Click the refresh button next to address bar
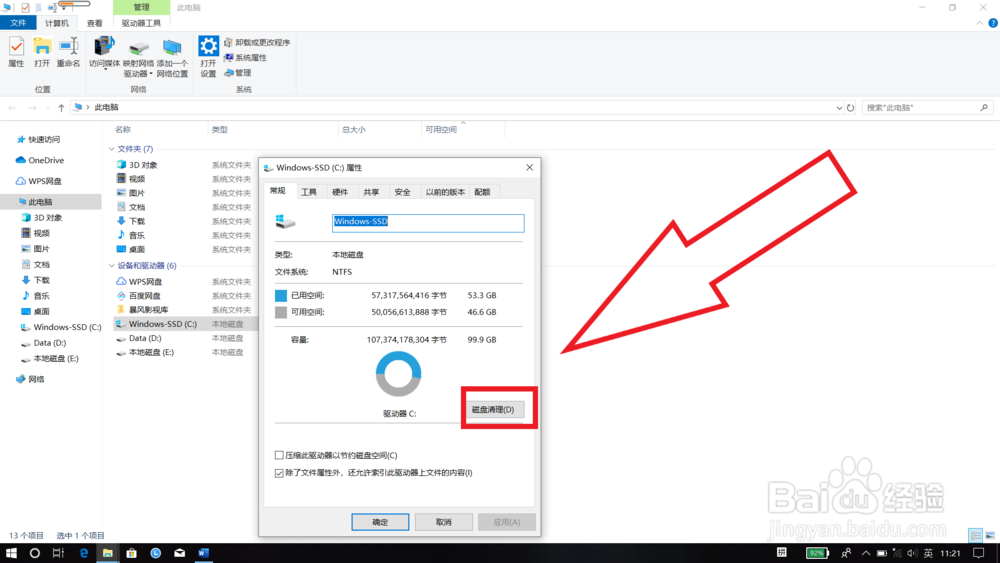The height and width of the screenshot is (563, 1000). [x=851, y=108]
